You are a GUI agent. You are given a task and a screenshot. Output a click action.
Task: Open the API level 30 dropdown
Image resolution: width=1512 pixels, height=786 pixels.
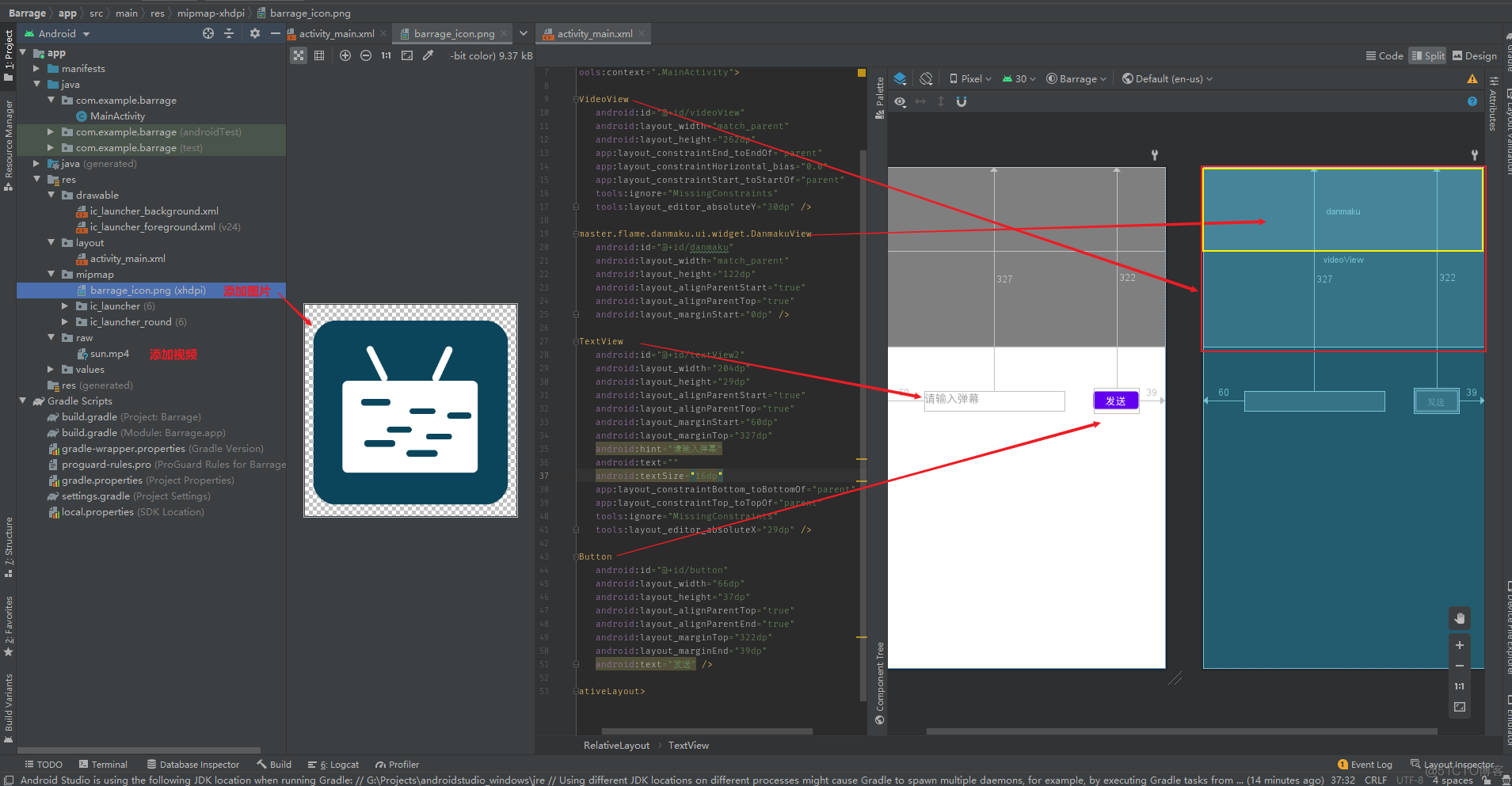tap(1019, 78)
